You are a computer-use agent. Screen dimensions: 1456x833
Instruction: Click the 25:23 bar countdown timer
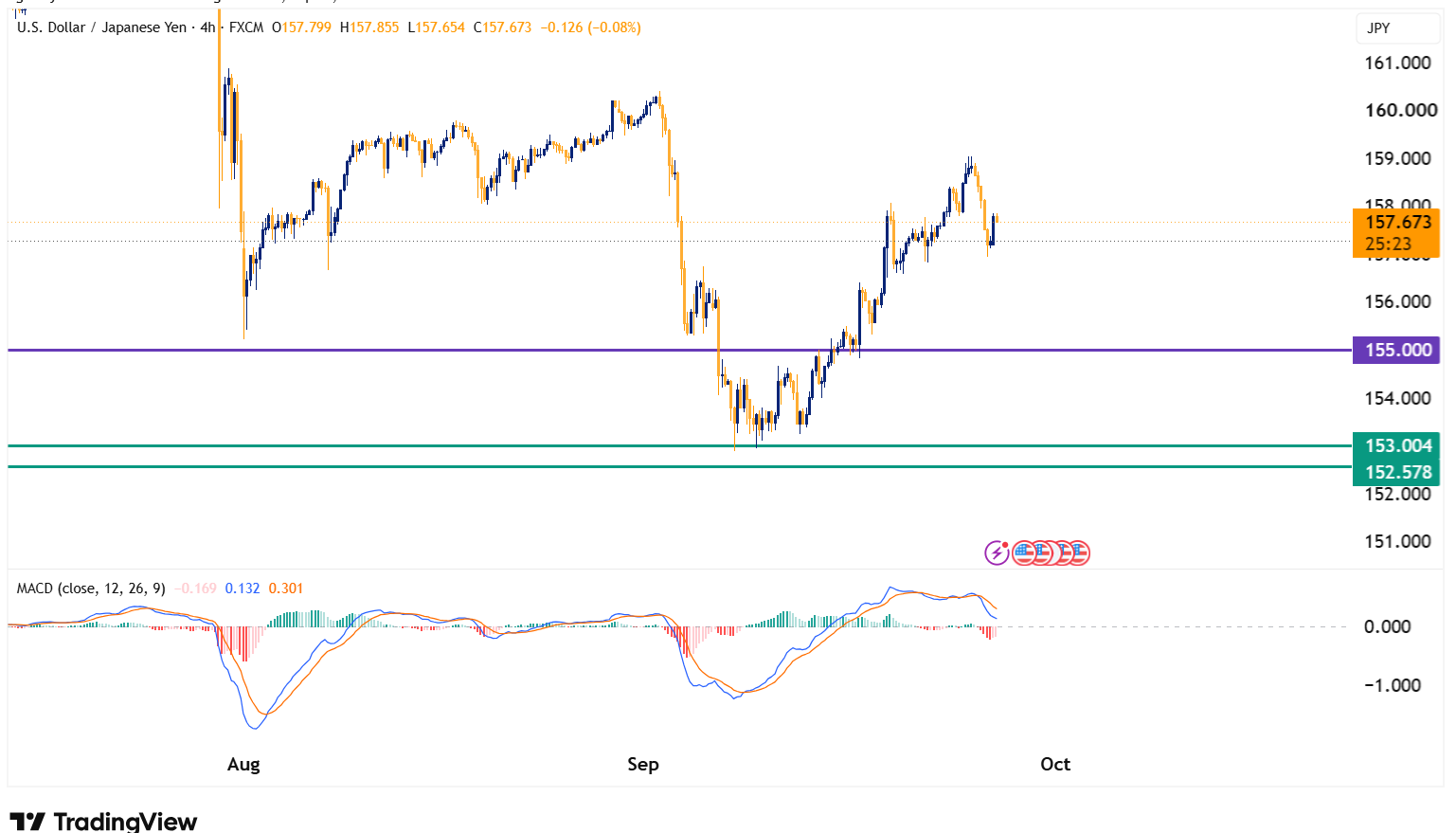pyautogui.click(x=1388, y=244)
